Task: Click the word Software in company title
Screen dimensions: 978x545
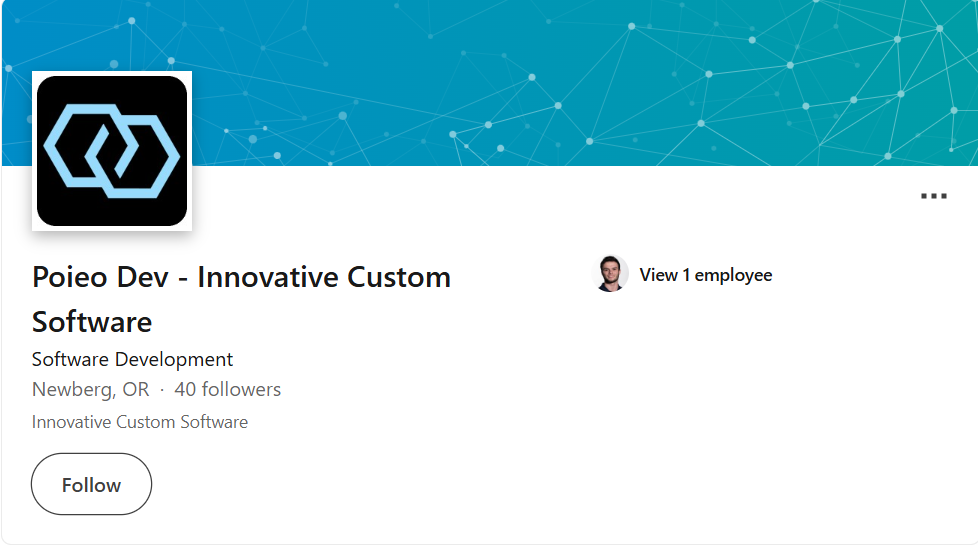Action: [x=92, y=322]
